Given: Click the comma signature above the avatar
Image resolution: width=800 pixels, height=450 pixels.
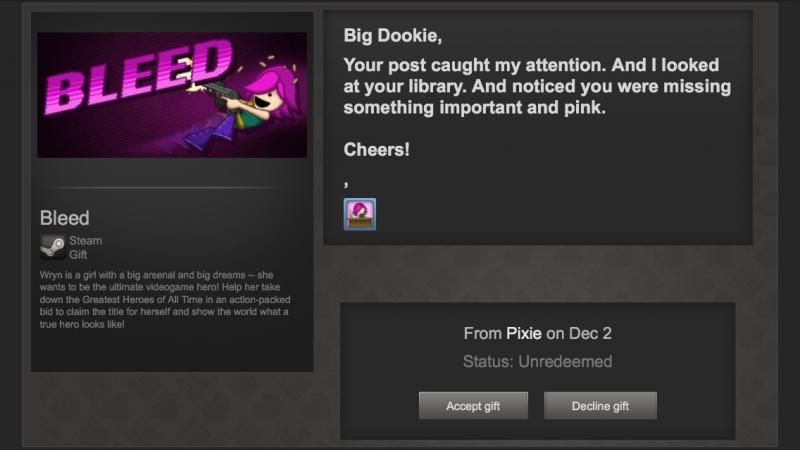Looking at the screenshot, I should point(346,184).
